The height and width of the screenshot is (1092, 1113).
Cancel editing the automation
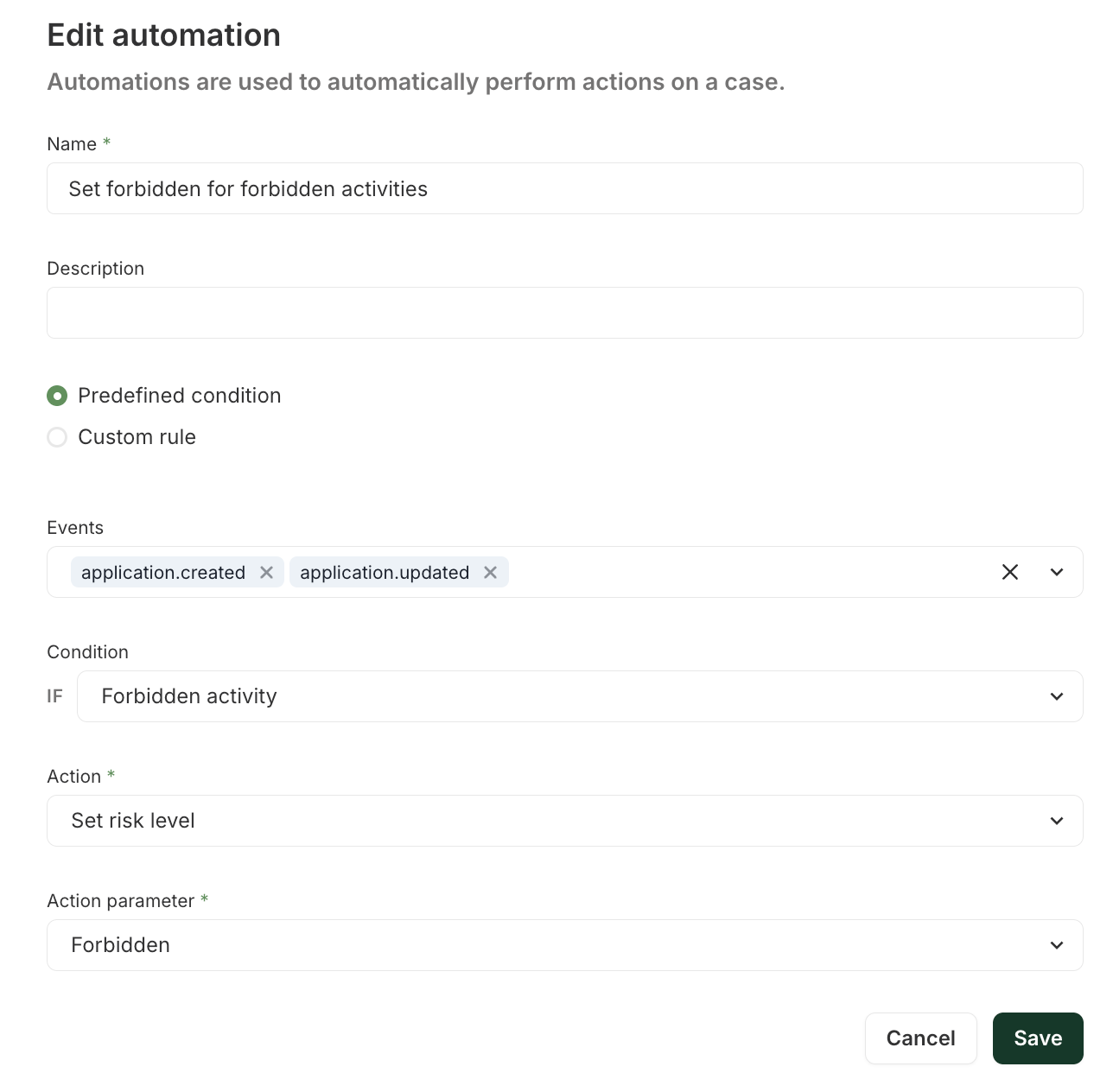(x=920, y=1038)
